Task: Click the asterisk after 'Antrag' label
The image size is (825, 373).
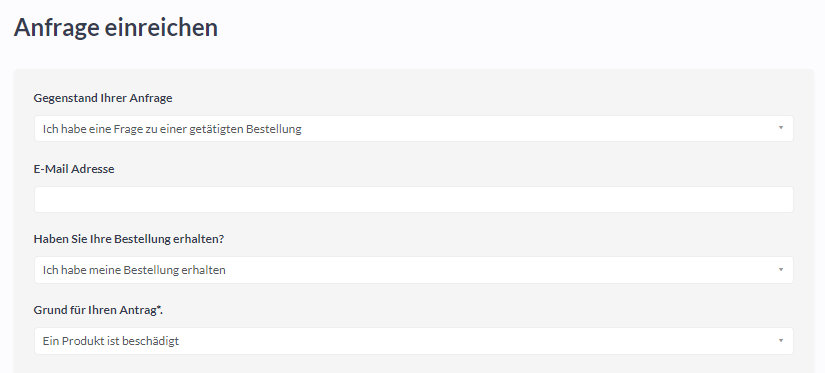Action: (158, 307)
